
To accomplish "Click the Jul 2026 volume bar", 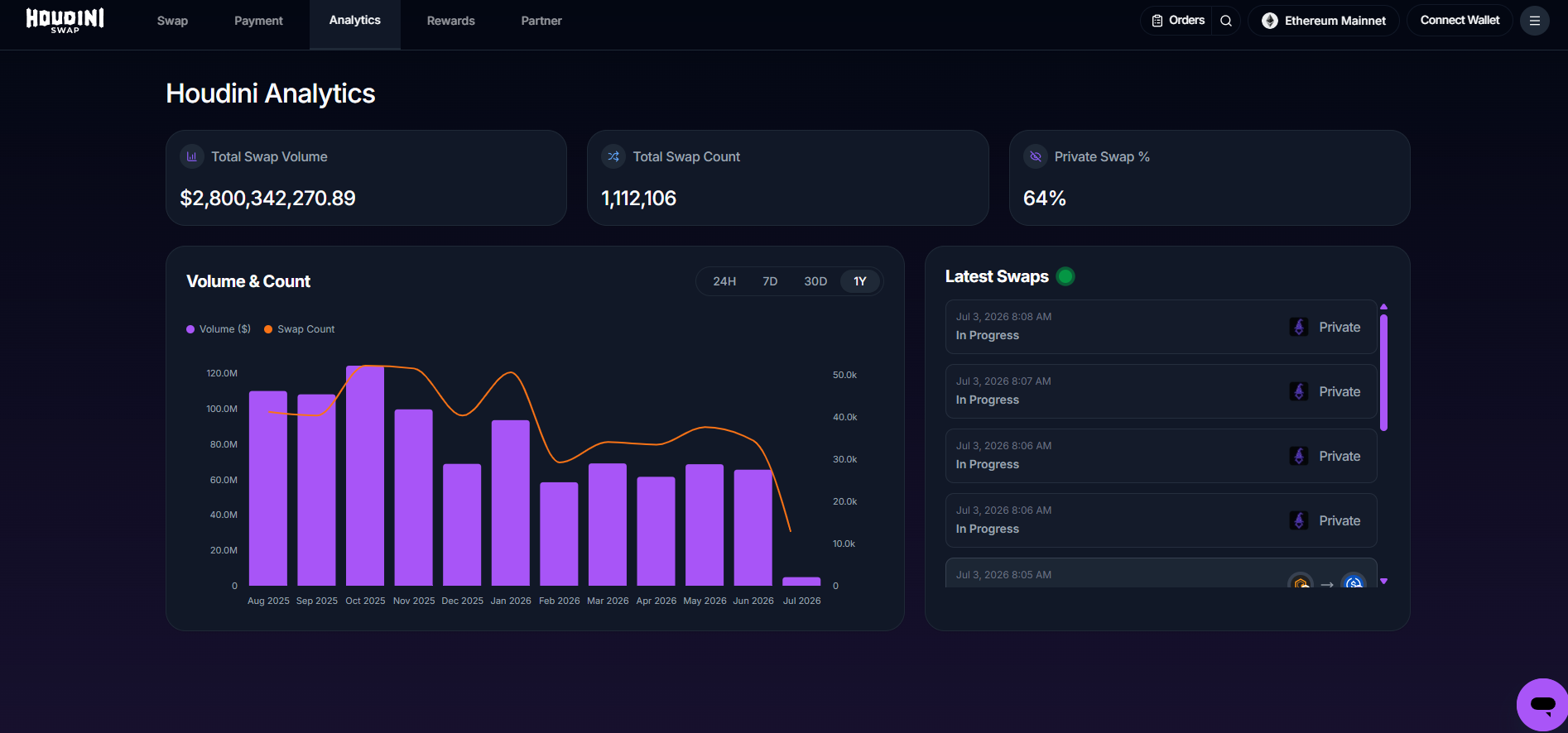I will [801, 582].
